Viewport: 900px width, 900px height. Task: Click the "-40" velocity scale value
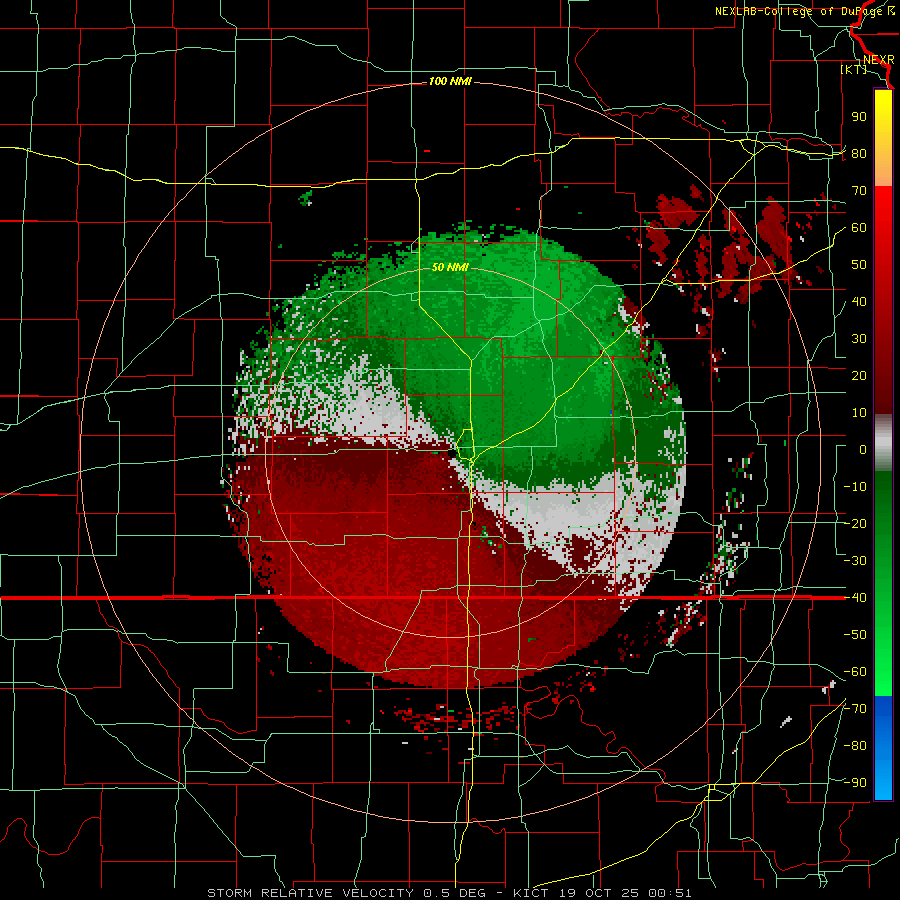[855, 598]
